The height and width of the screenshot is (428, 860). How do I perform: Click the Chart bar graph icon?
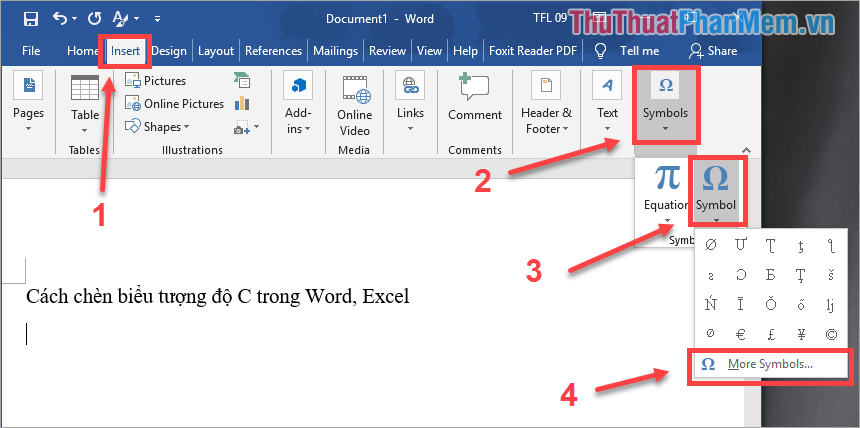tap(242, 104)
